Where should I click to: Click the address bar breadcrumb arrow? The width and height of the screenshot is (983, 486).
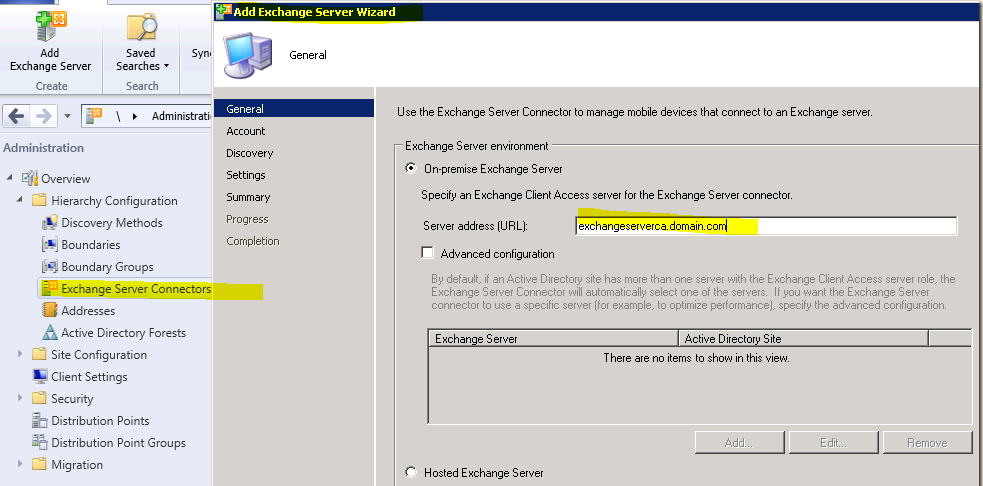coord(135,116)
